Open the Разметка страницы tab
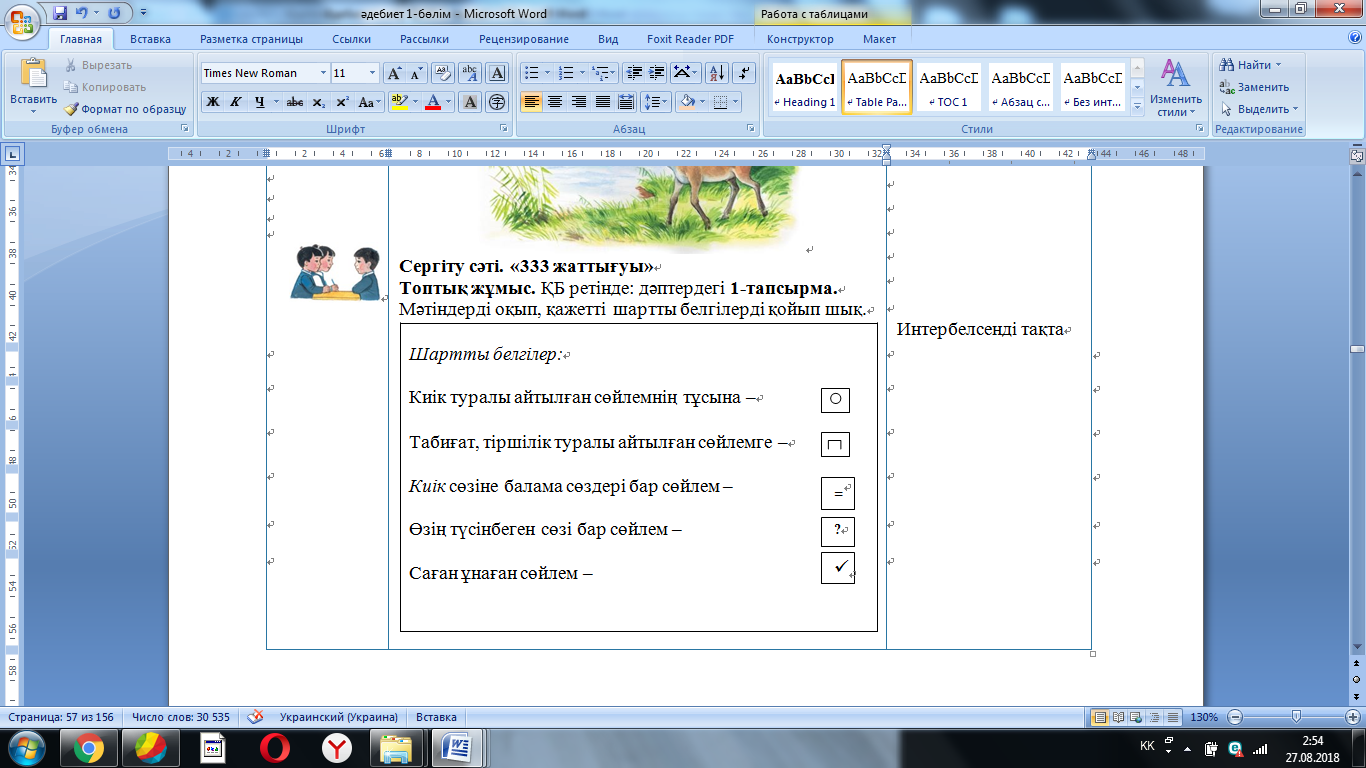 (x=251, y=39)
